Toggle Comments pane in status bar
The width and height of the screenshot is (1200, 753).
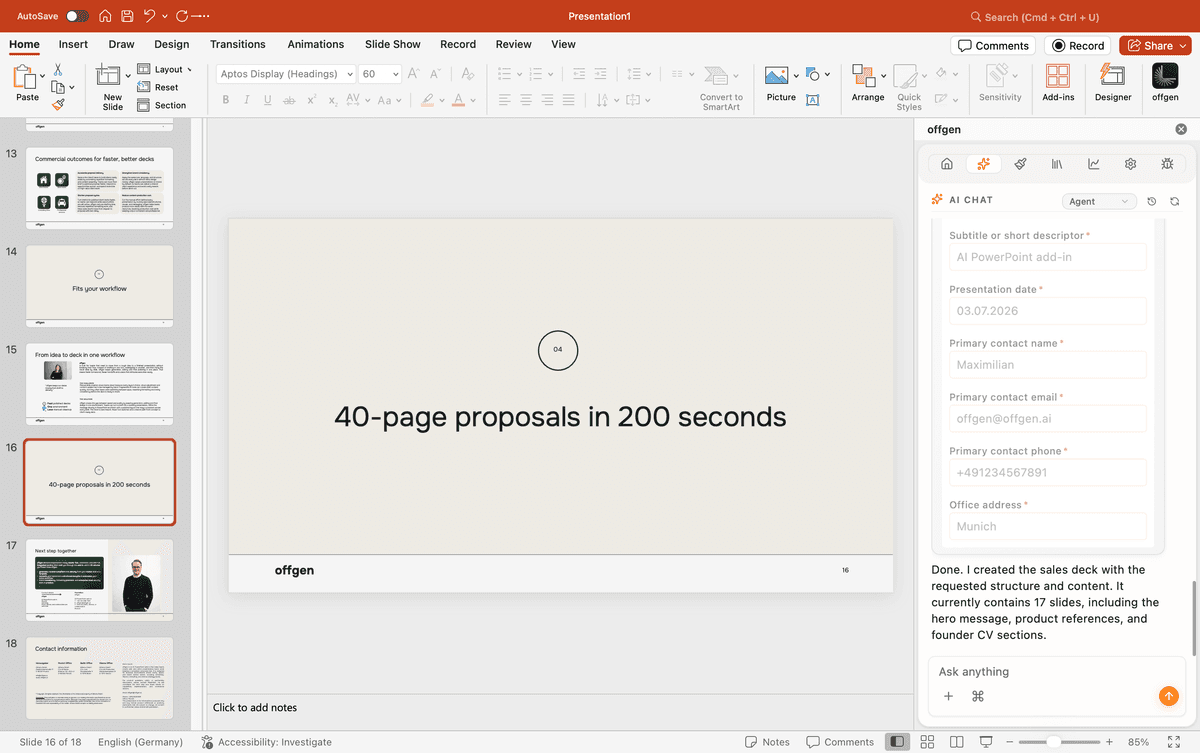[x=840, y=742]
